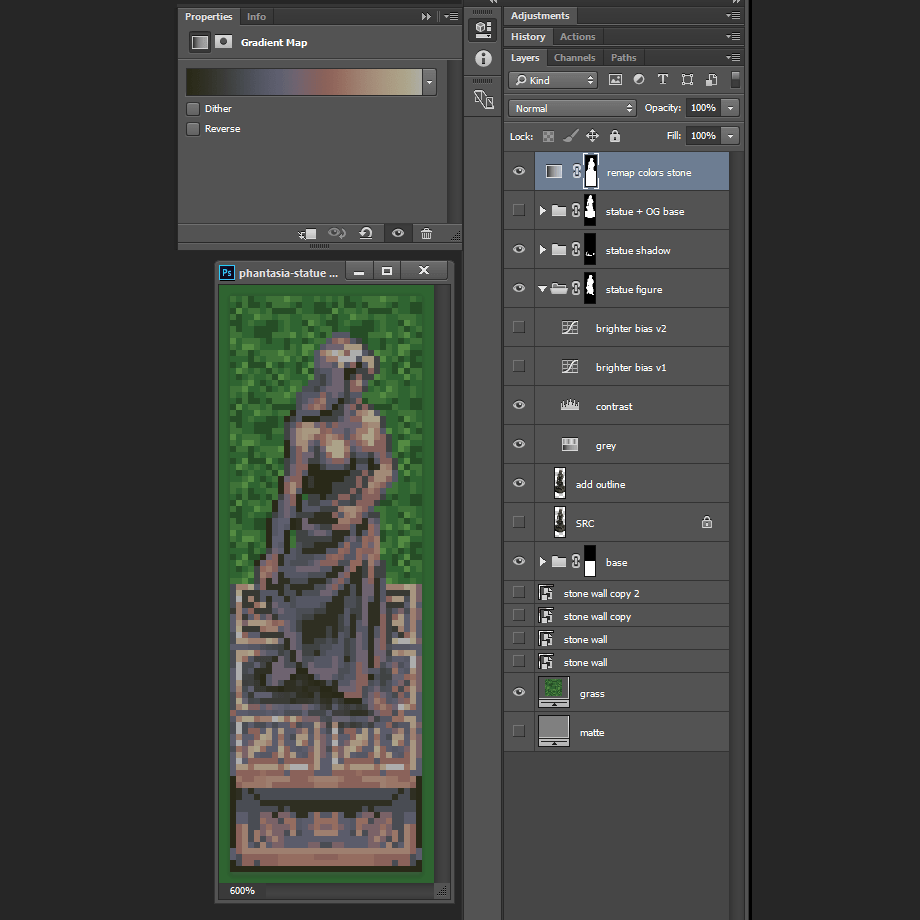This screenshot has height=920, width=920.
Task: Open the Normal blend mode dropdown
Action: [x=572, y=108]
